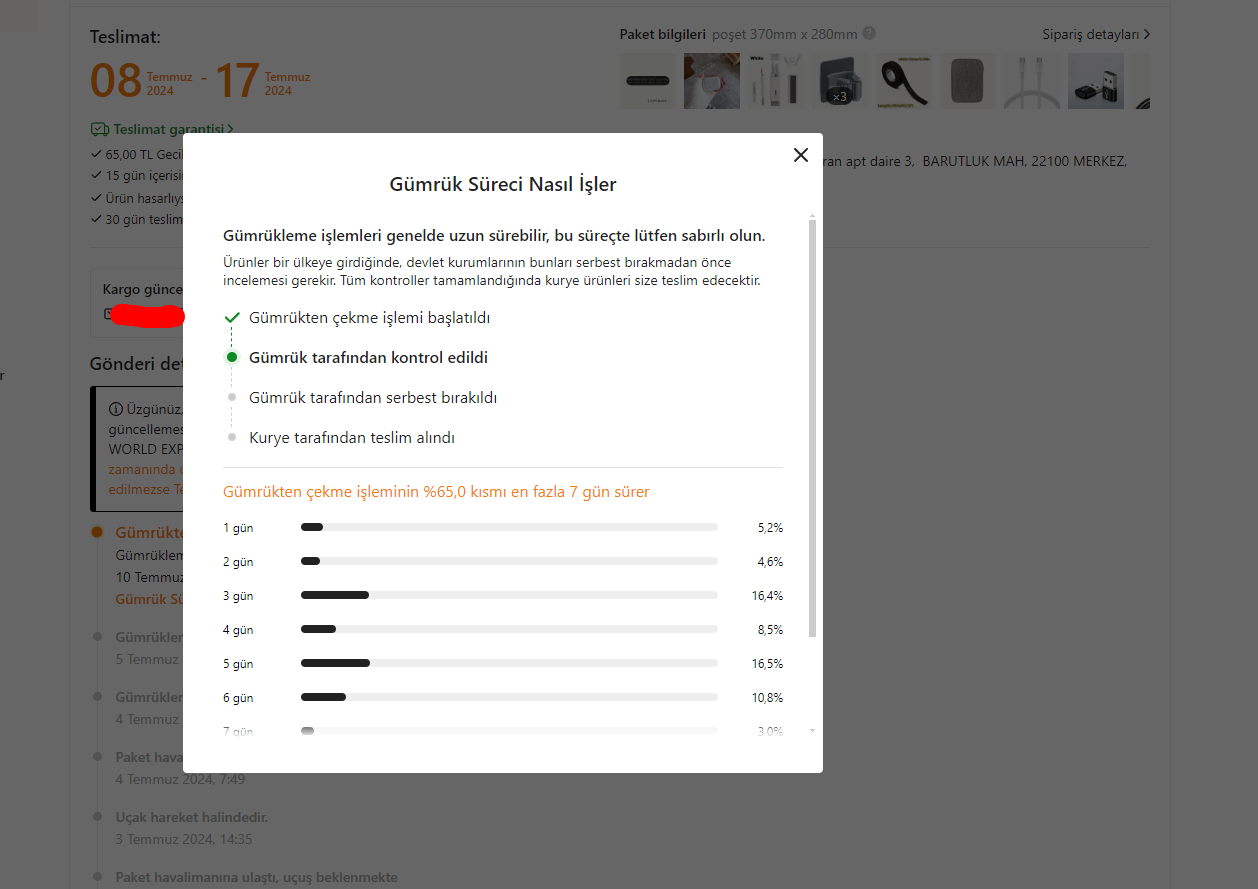Click the help icon beside Paket bilgileri
Viewport: 1258px width, 889px height.
[869, 33]
